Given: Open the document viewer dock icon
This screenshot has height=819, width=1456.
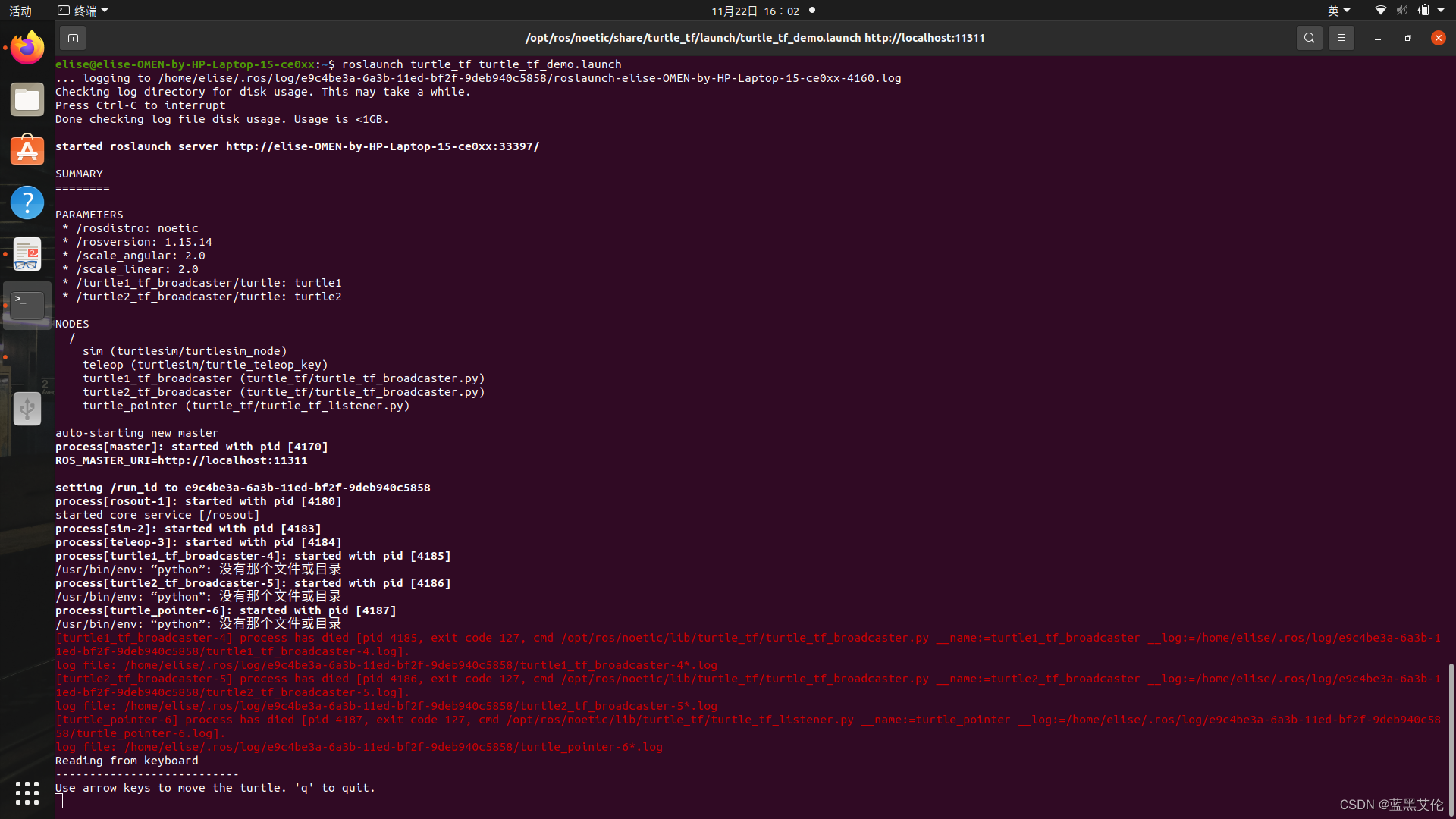Looking at the screenshot, I should pyautogui.click(x=27, y=254).
